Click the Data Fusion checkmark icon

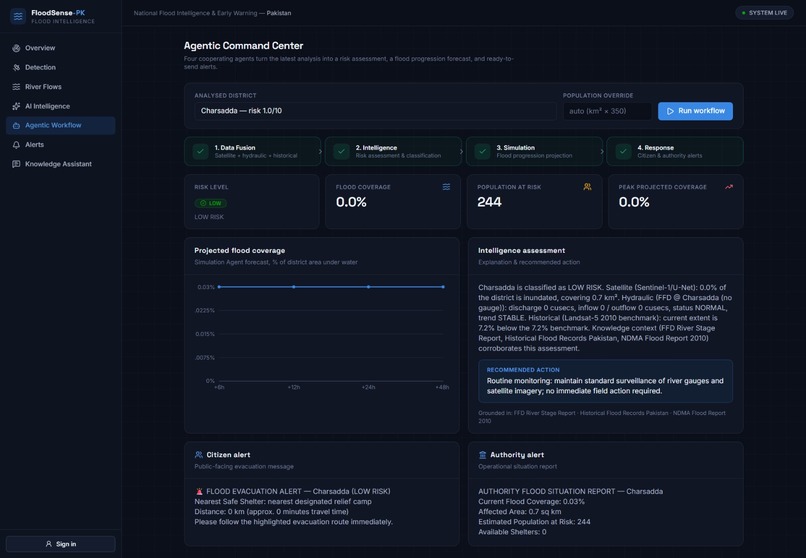coord(200,152)
